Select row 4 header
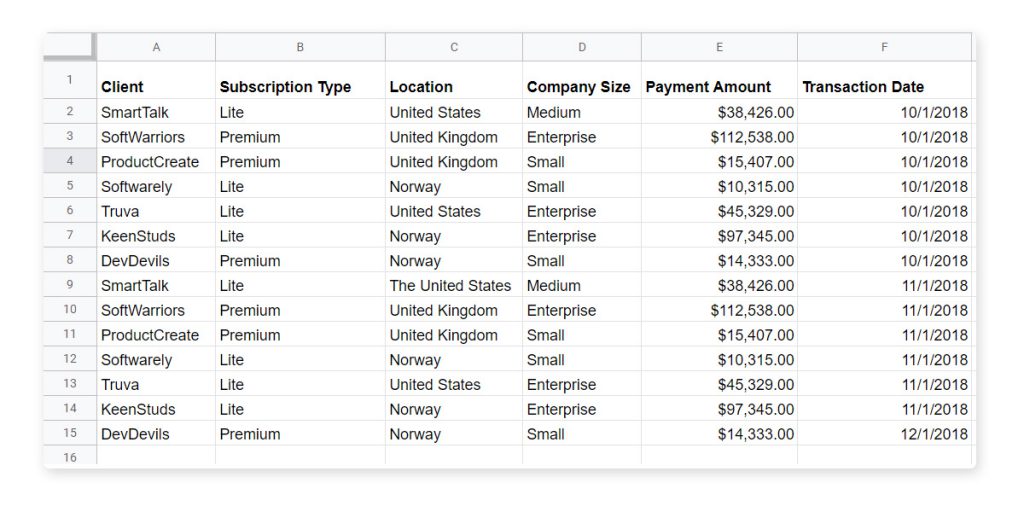This screenshot has height=512, width=1024. pos(70,161)
